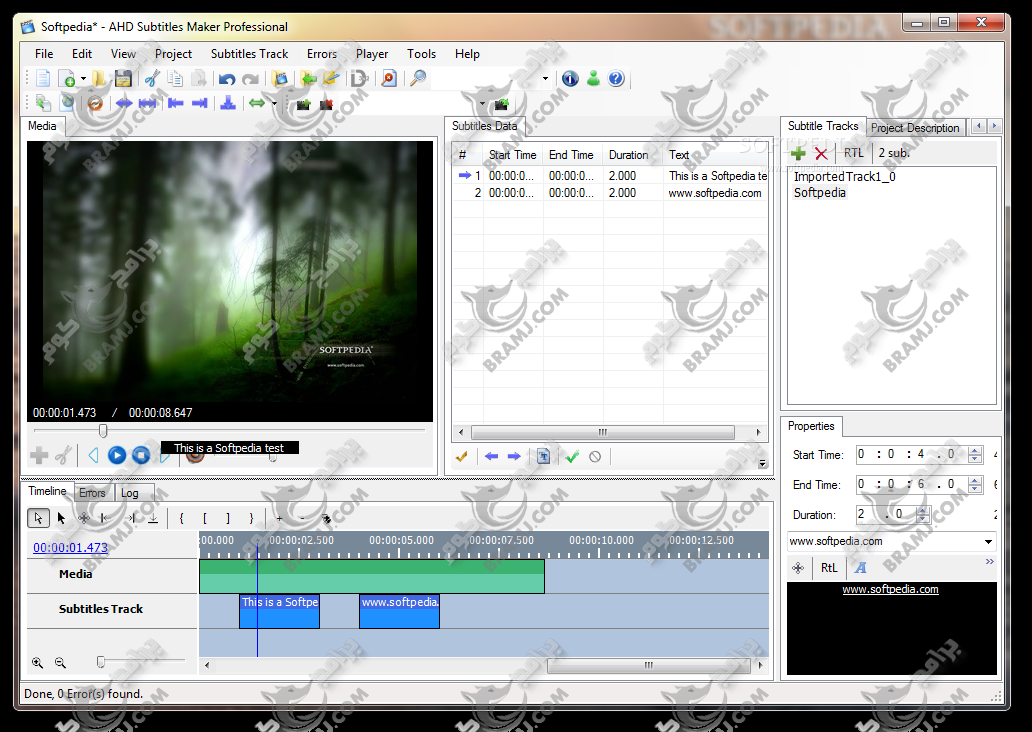Image resolution: width=1032 pixels, height=732 pixels.
Task: Click the folder with pencil icon
Action: pos(331,79)
